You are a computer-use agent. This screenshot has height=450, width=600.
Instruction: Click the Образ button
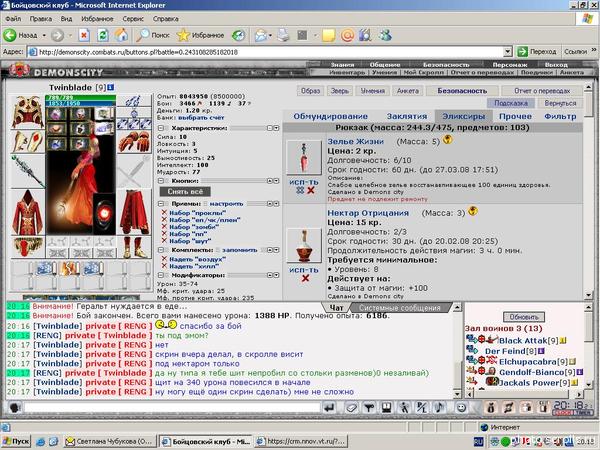tap(310, 91)
